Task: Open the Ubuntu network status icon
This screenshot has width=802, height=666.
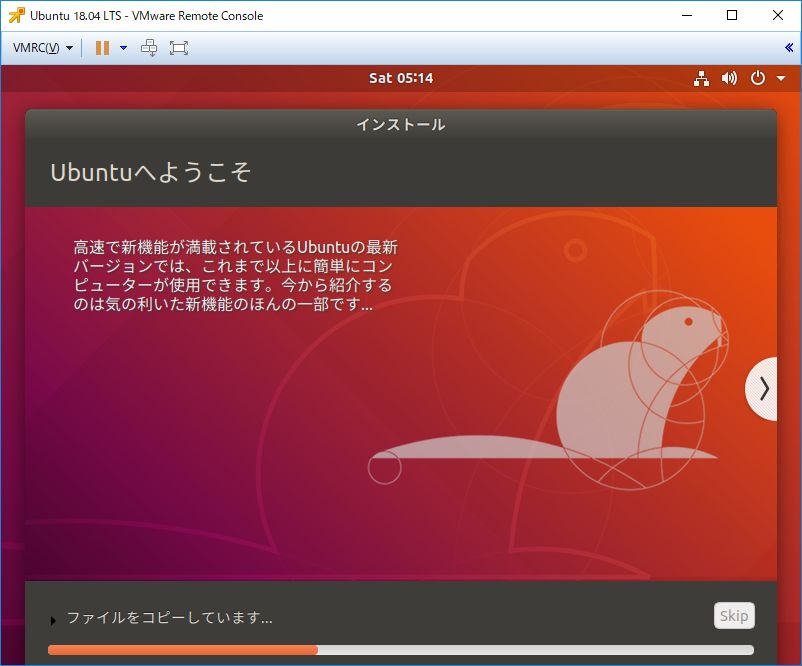Action: [x=701, y=78]
